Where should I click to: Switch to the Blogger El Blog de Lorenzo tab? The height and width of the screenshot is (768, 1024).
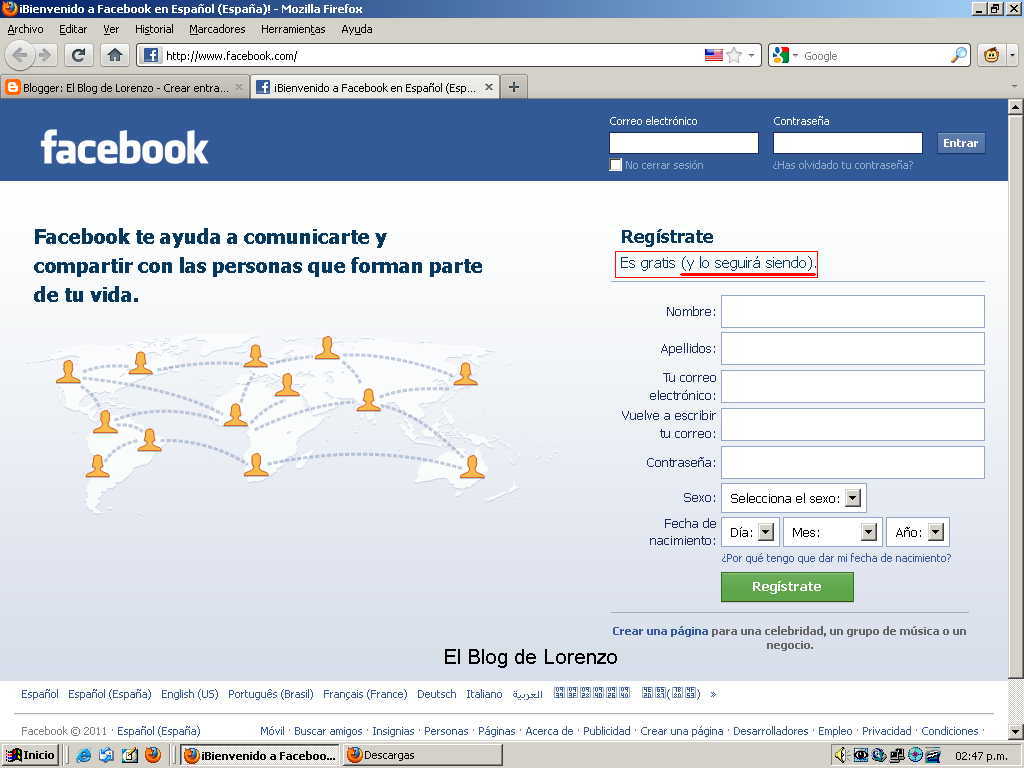click(125, 87)
